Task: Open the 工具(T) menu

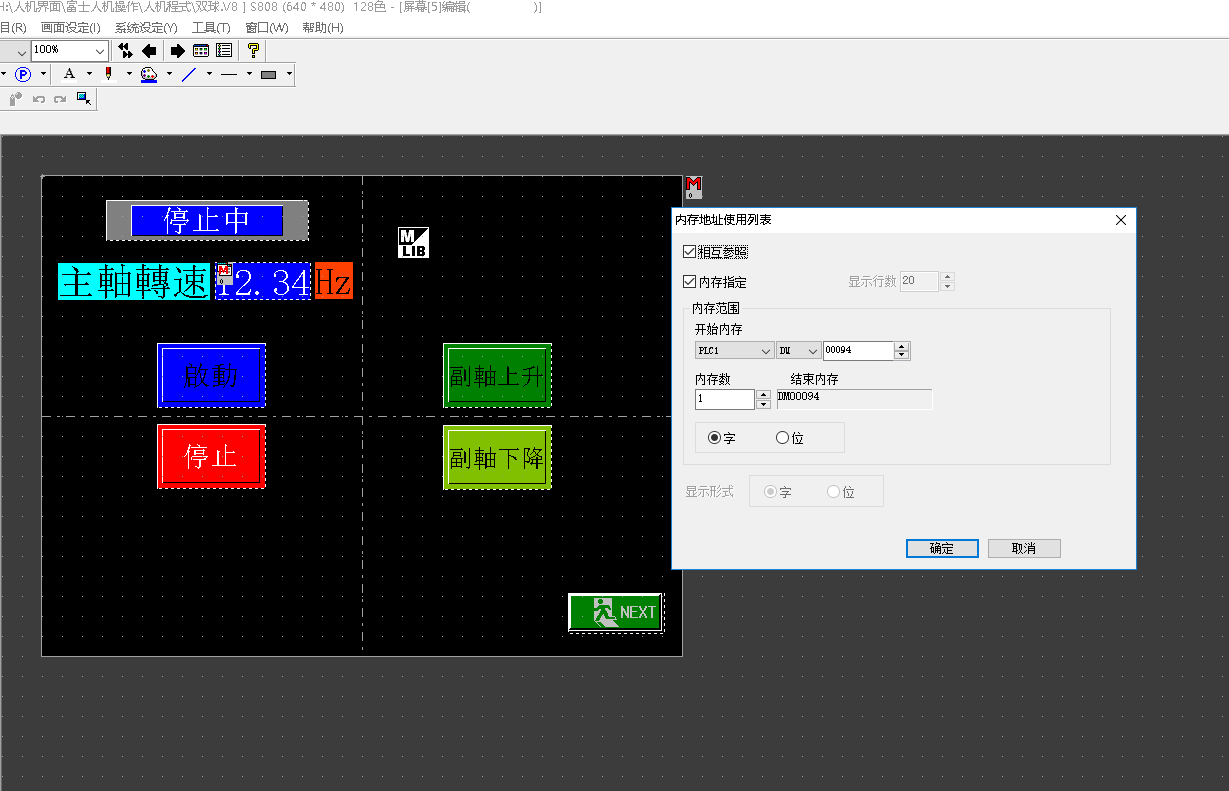Action: pos(210,28)
